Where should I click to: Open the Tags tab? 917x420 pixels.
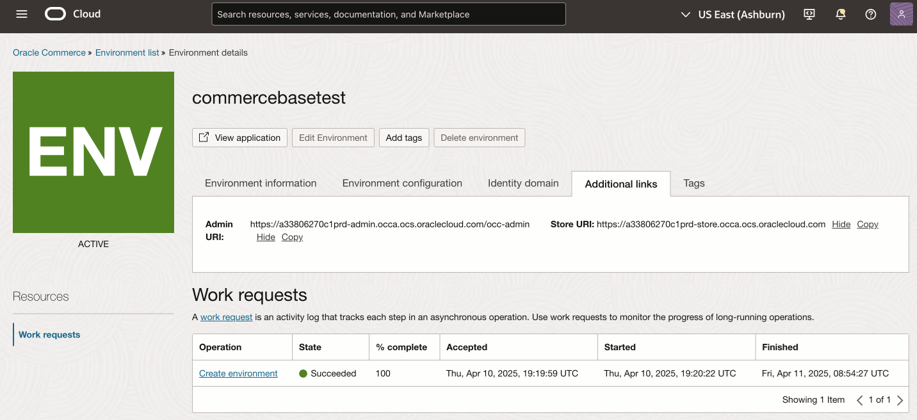pos(694,183)
